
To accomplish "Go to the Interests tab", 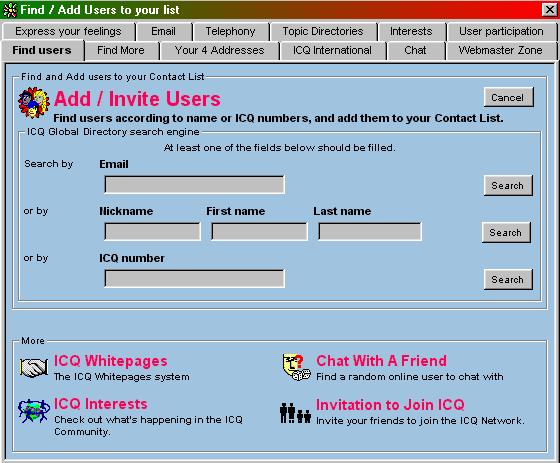I will [x=411, y=31].
